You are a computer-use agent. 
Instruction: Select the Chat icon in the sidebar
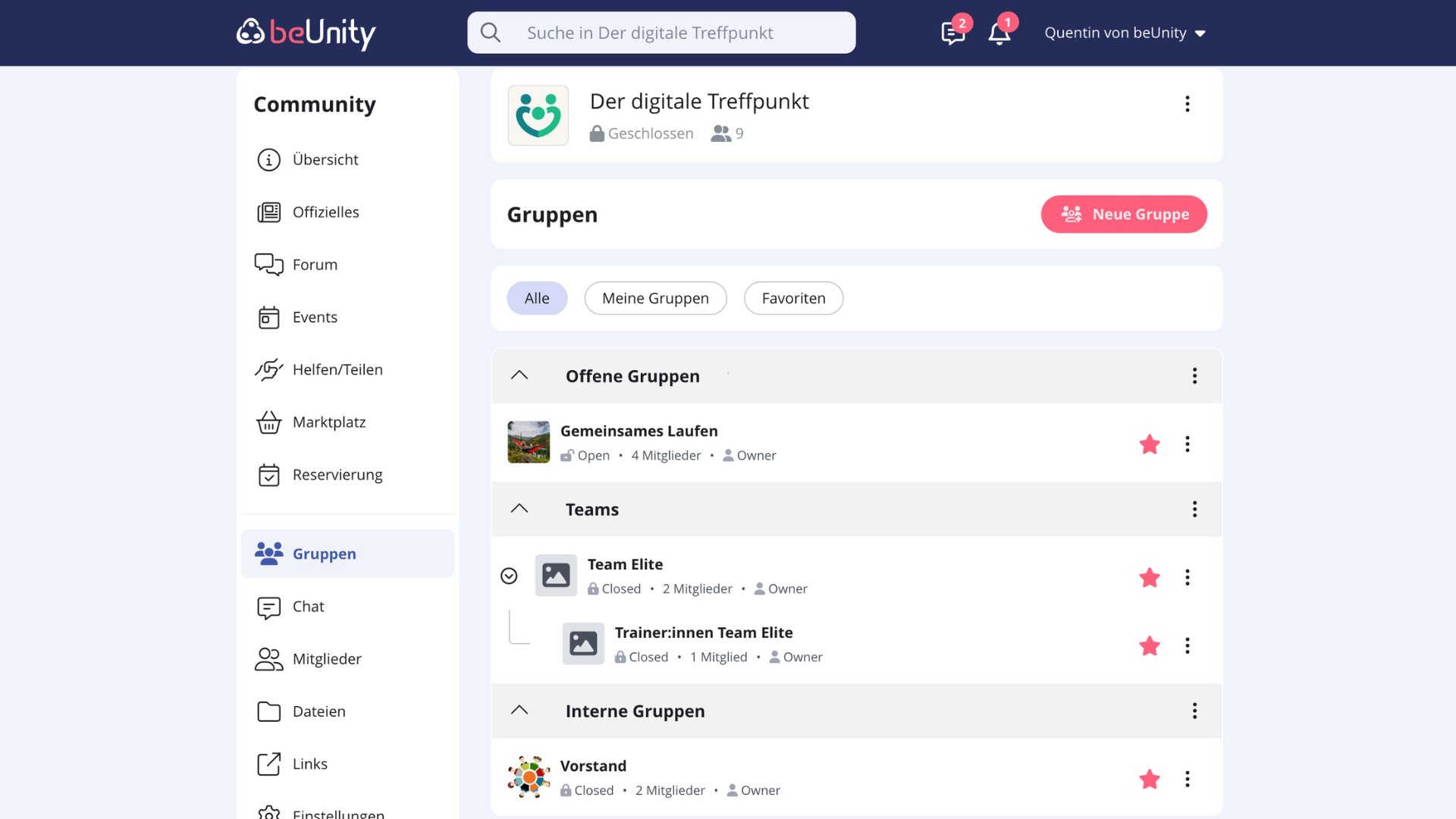point(268,606)
